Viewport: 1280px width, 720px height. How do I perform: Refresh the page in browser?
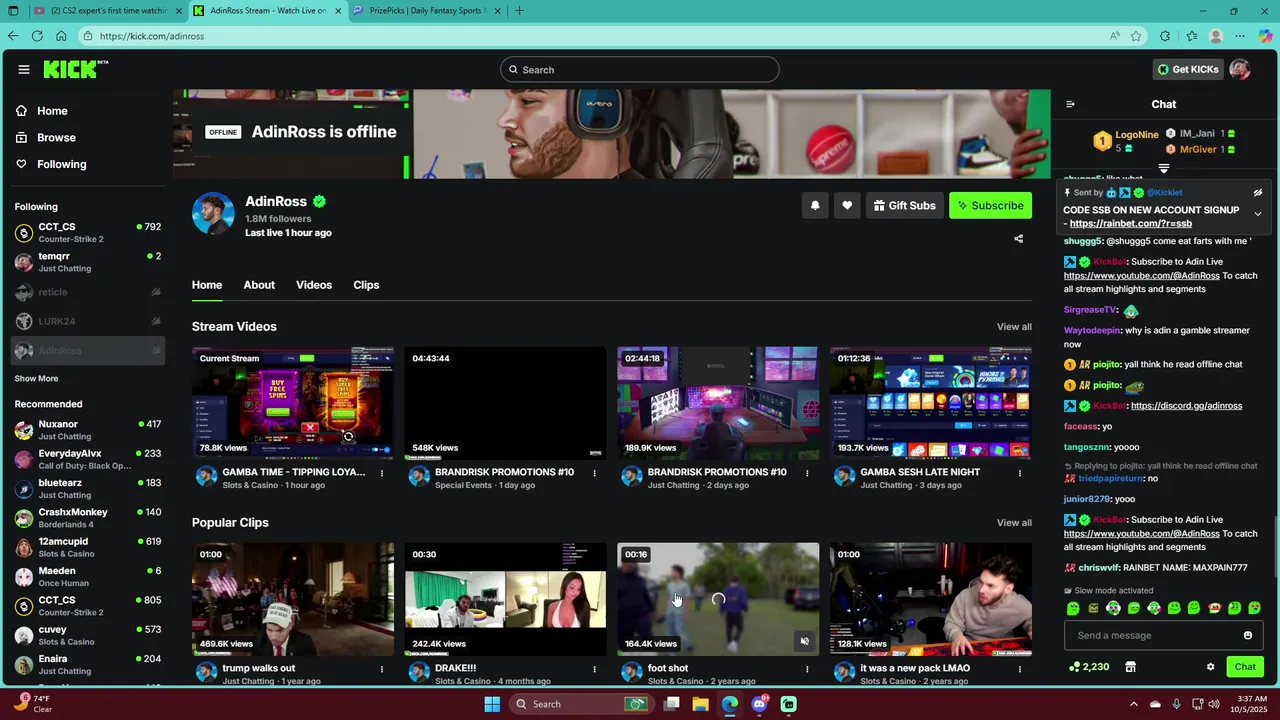[37, 36]
